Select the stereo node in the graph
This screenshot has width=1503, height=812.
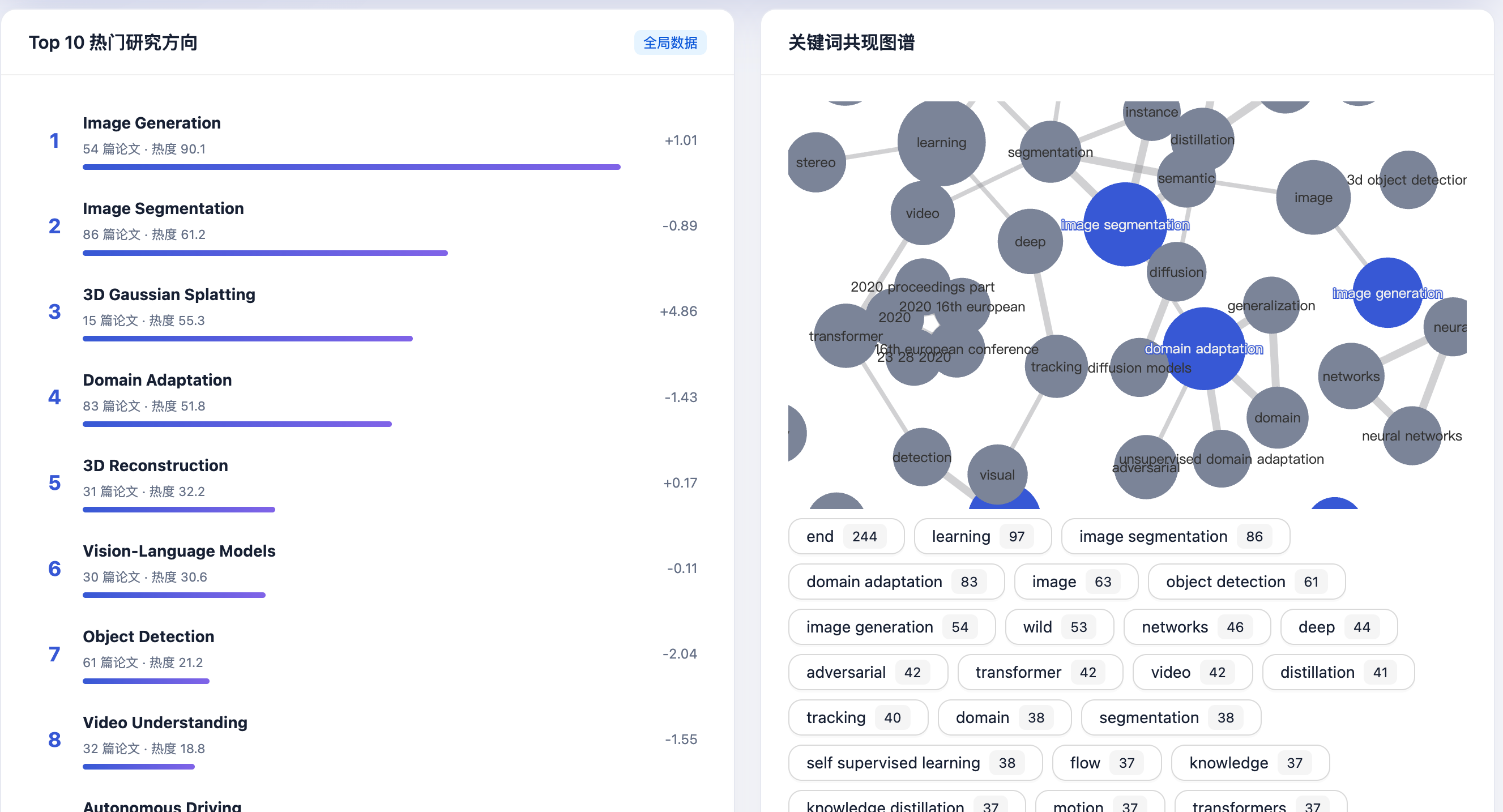point(815,162)
